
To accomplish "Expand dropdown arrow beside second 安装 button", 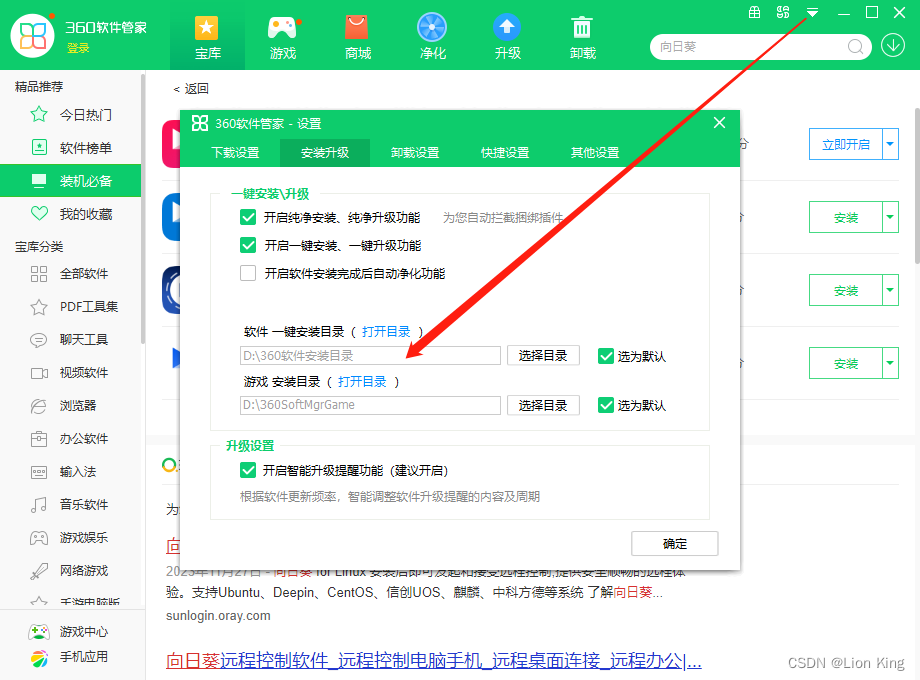I will point(891,290).
